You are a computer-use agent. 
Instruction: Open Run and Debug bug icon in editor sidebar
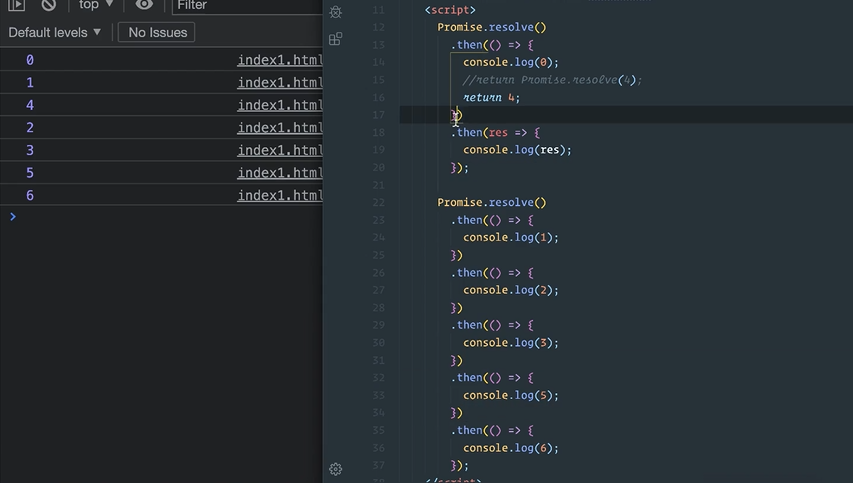pyautogui.click(x=336, y=11)
